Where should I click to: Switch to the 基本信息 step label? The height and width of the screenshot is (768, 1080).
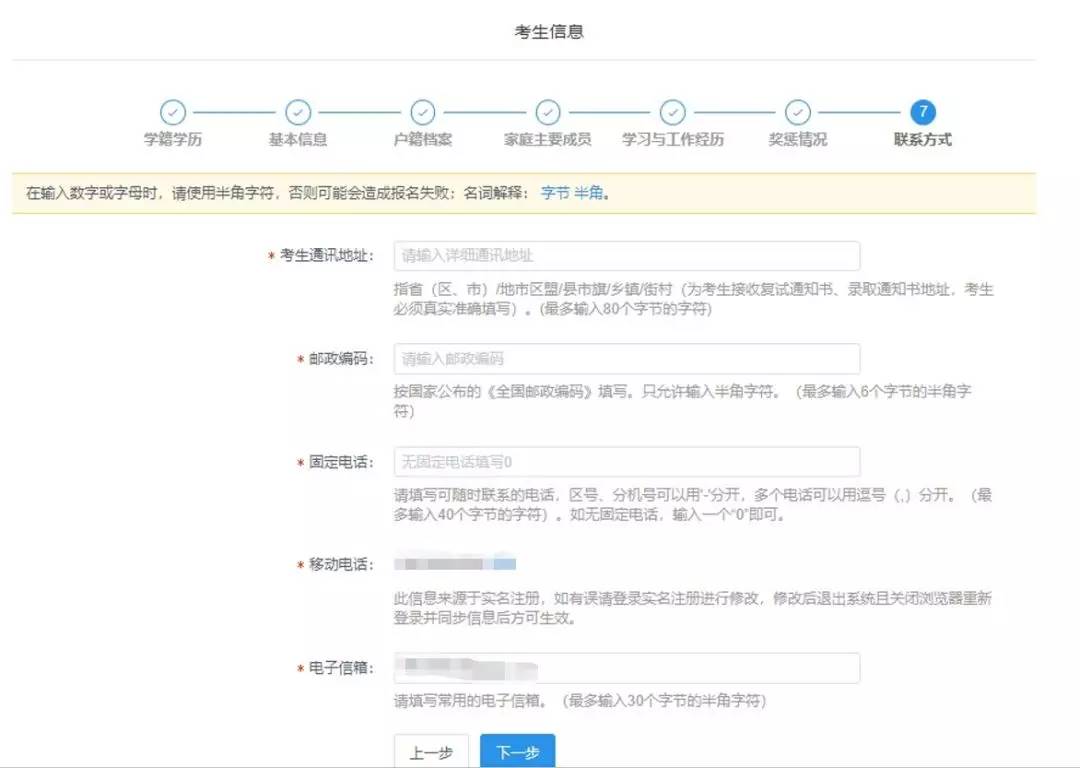[x=298, y=140]
